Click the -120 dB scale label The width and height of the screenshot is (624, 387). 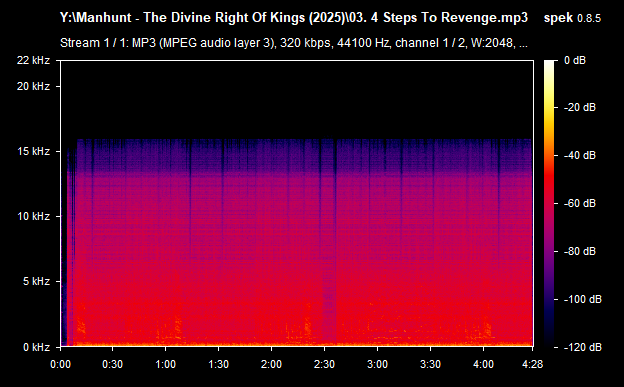583,347
